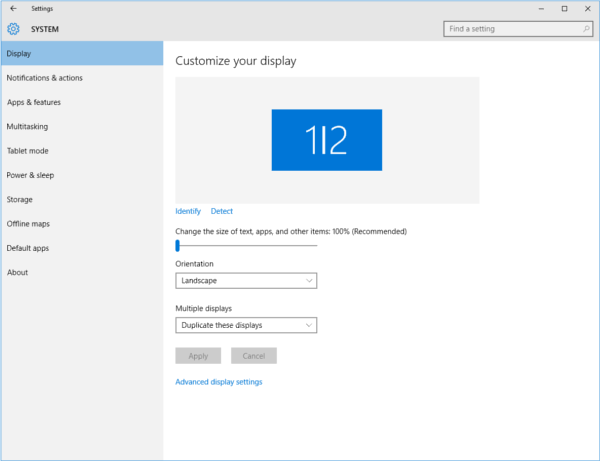Go to Apps & features
The image size is (600, 461).
tap(82, 102)
